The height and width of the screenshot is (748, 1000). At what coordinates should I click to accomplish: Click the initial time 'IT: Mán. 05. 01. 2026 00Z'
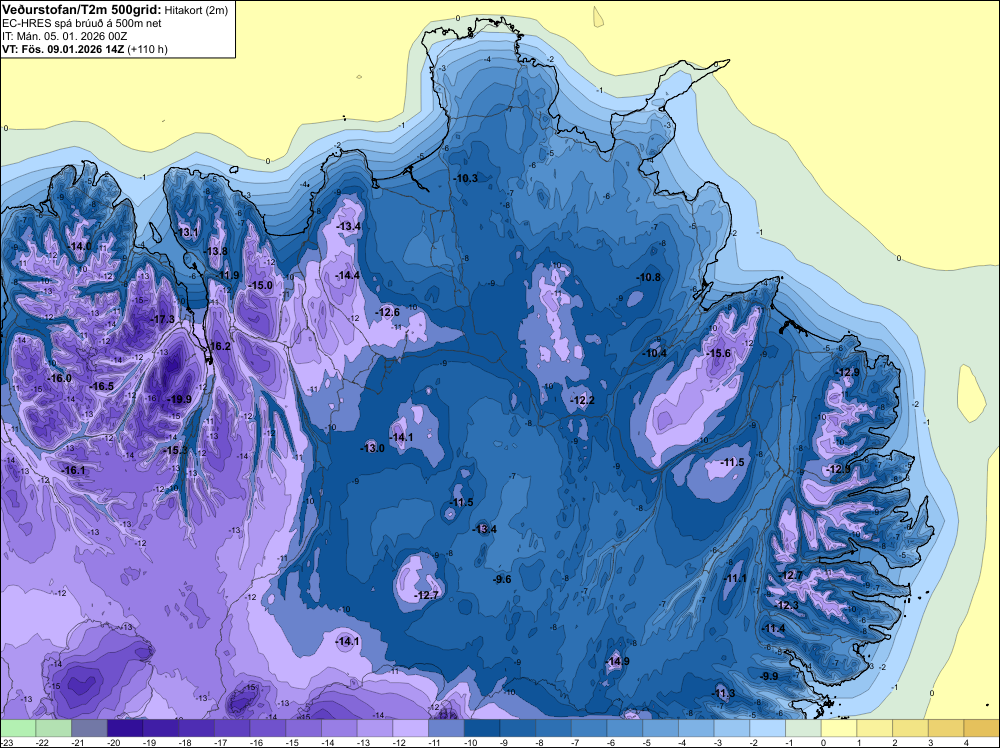[x=64, y=36]
